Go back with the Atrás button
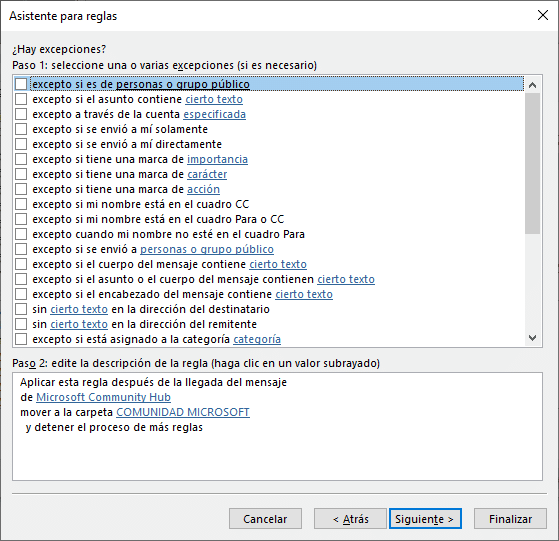The image size is (559, 541). 350,519
